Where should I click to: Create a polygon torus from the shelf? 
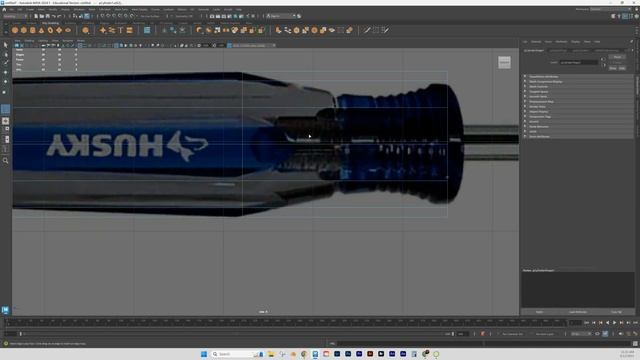[50, 30]
